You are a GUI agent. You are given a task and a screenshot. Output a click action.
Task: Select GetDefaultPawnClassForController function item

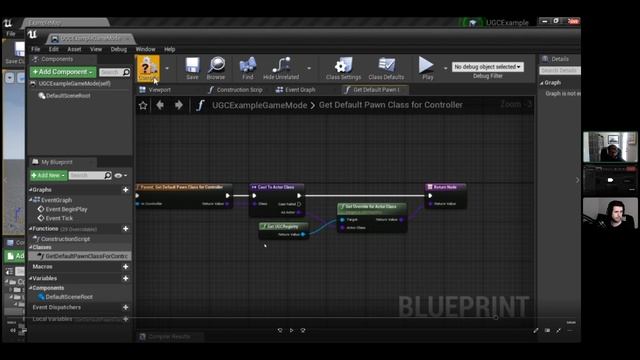[80, 256]
